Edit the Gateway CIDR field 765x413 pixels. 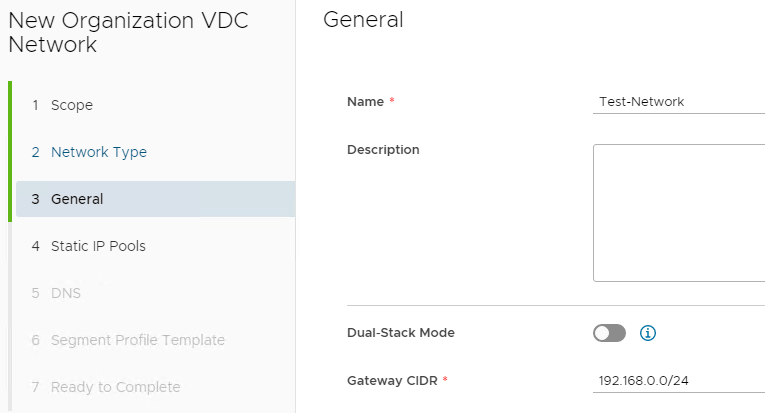pyautogui.click(x=679, y=381)
